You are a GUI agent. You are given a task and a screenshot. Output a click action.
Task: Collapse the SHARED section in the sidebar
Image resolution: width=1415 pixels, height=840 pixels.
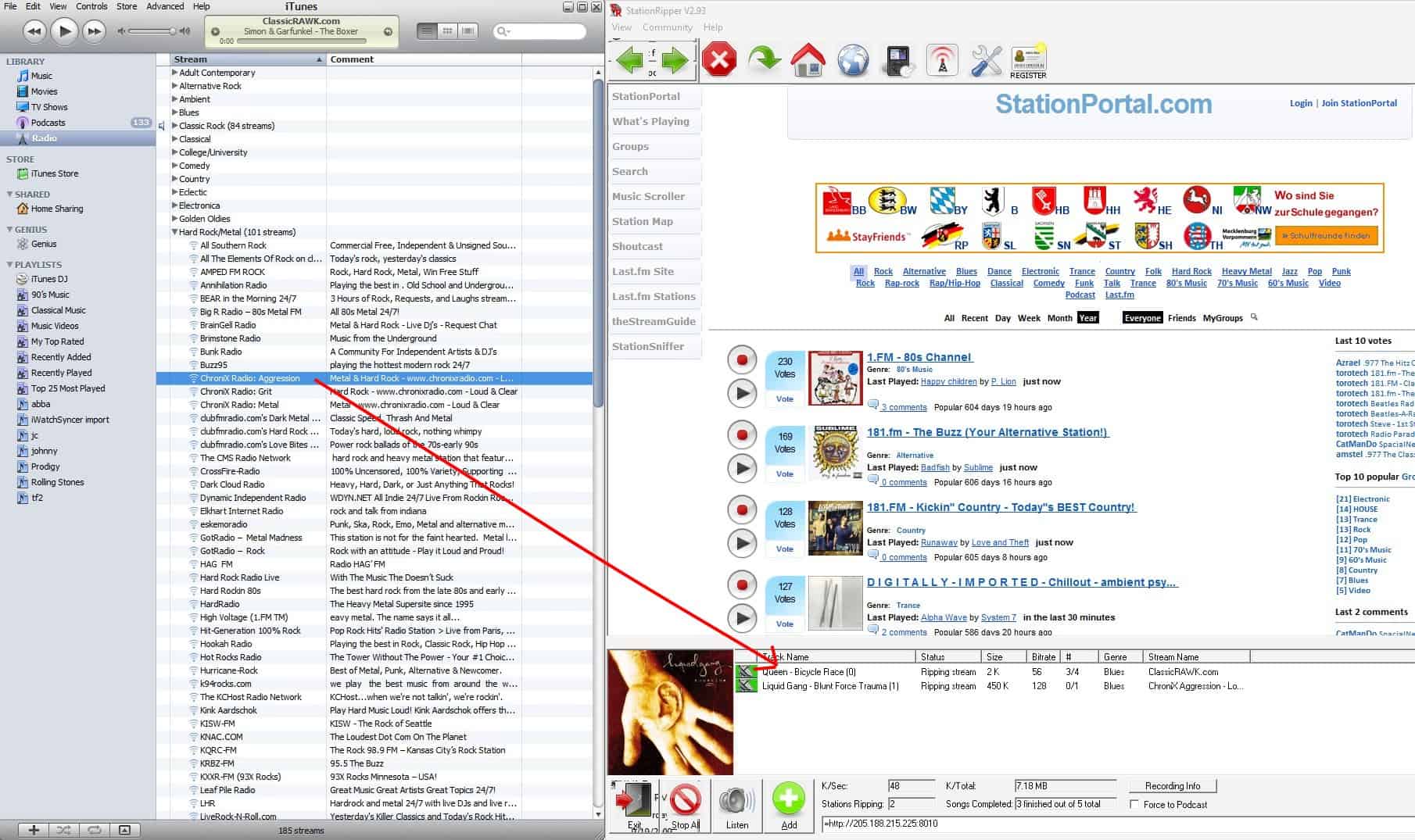pos(9,195)
